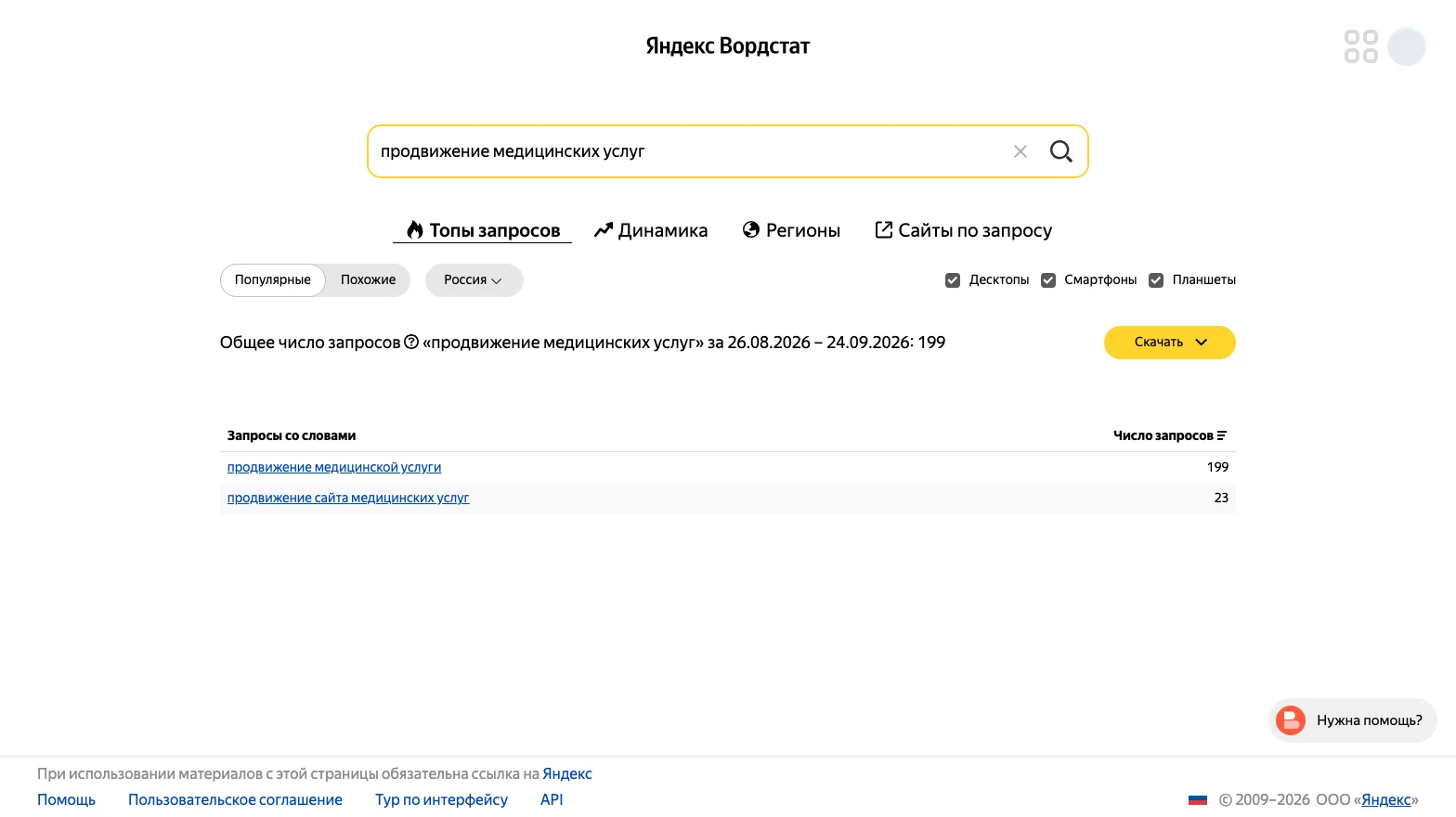Open the Тур по интерфейсу link
The height and width of the screenshot is (817, 1456).
pyautogui.click(x=441, y=800)
